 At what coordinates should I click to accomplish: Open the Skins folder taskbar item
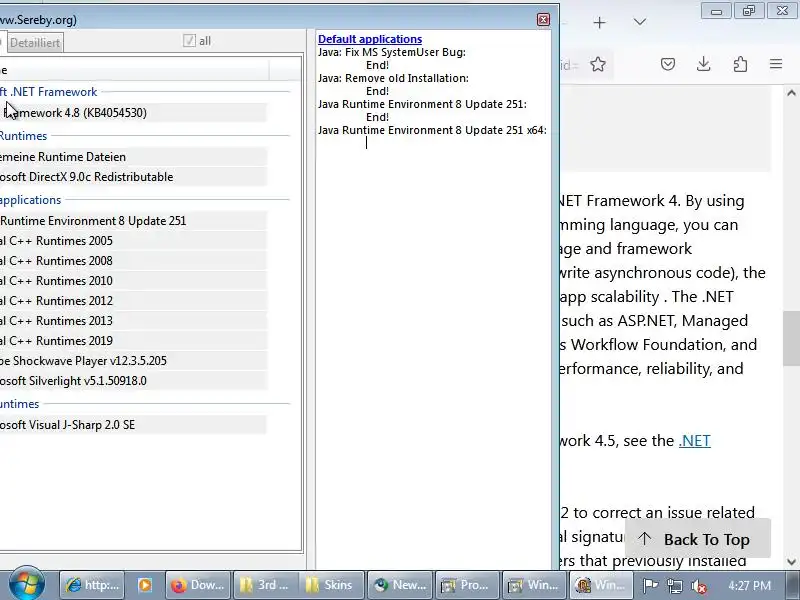pyautogui.click(x=332, y=585)
